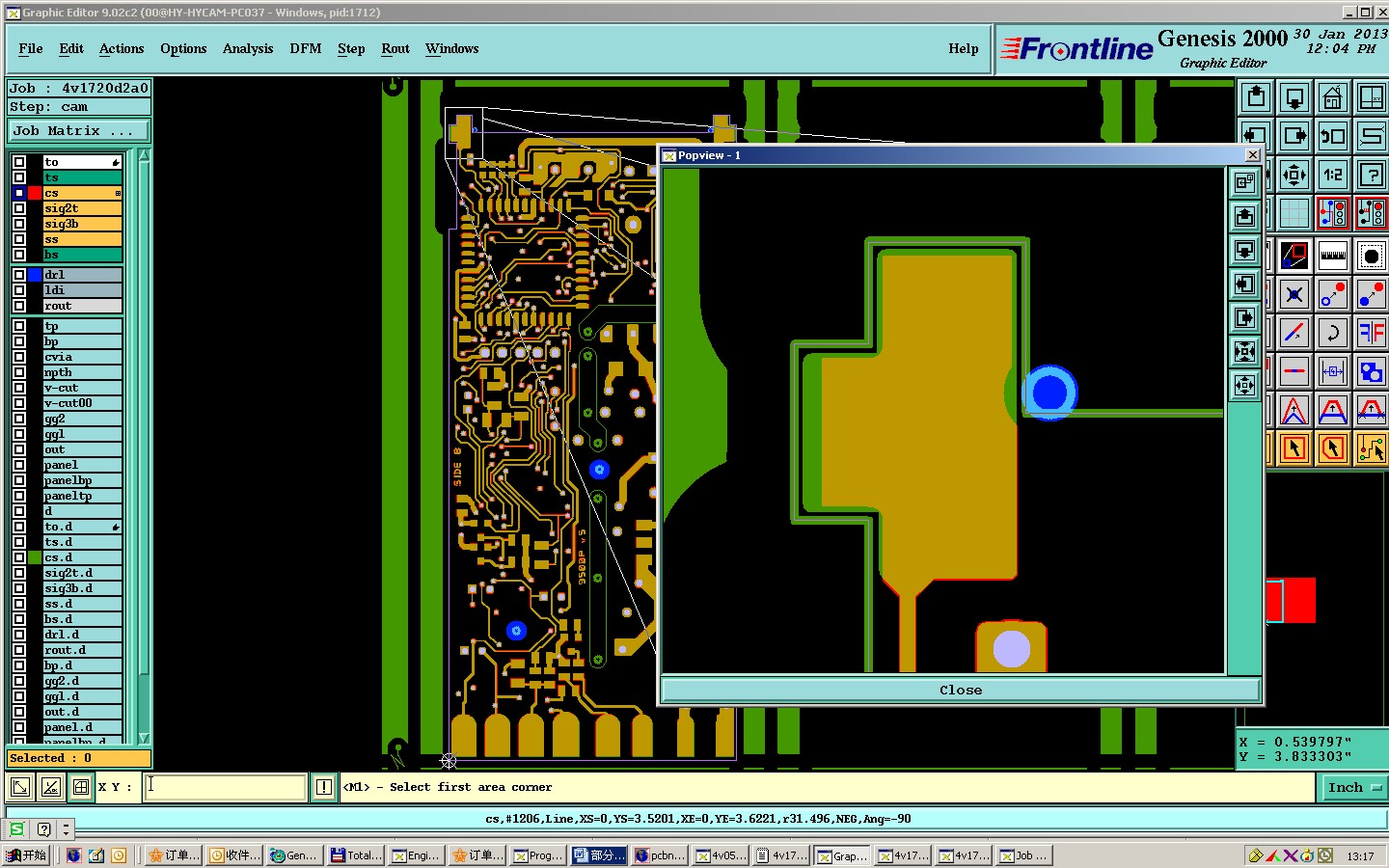Toggle the checkbox for layer to

tap(19, 162)
